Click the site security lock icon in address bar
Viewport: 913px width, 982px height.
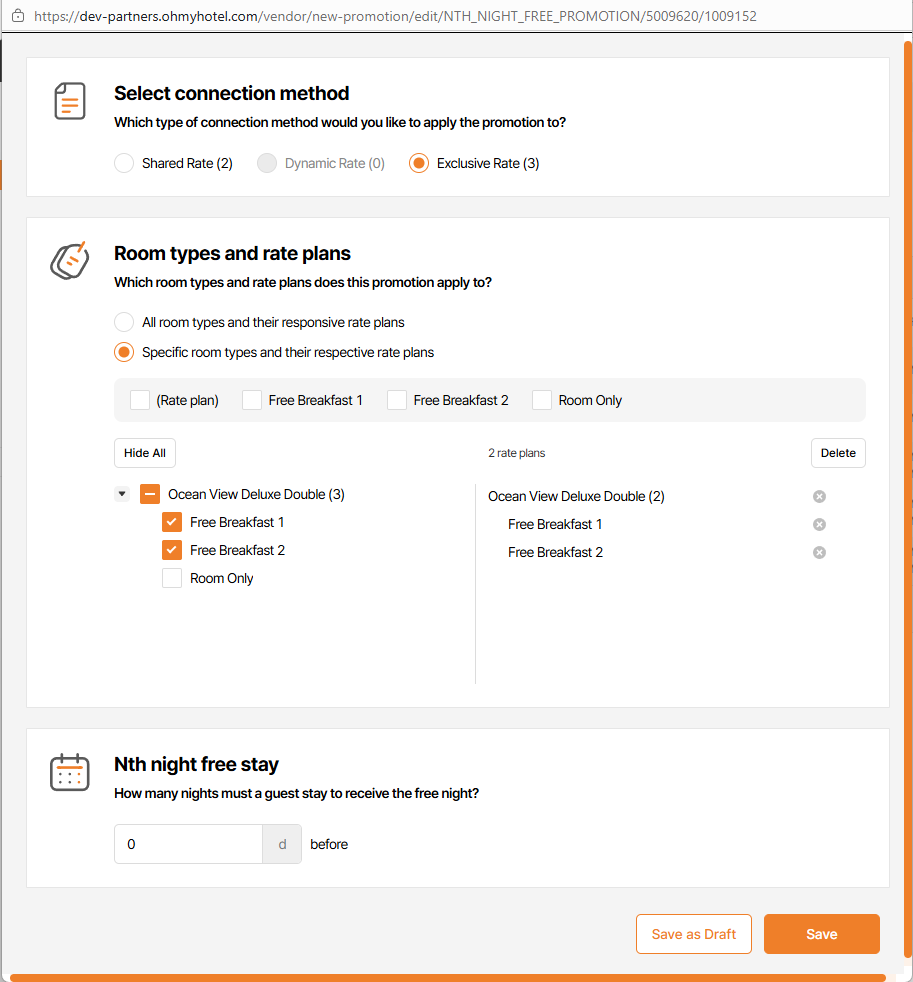[x=17, y=16]
